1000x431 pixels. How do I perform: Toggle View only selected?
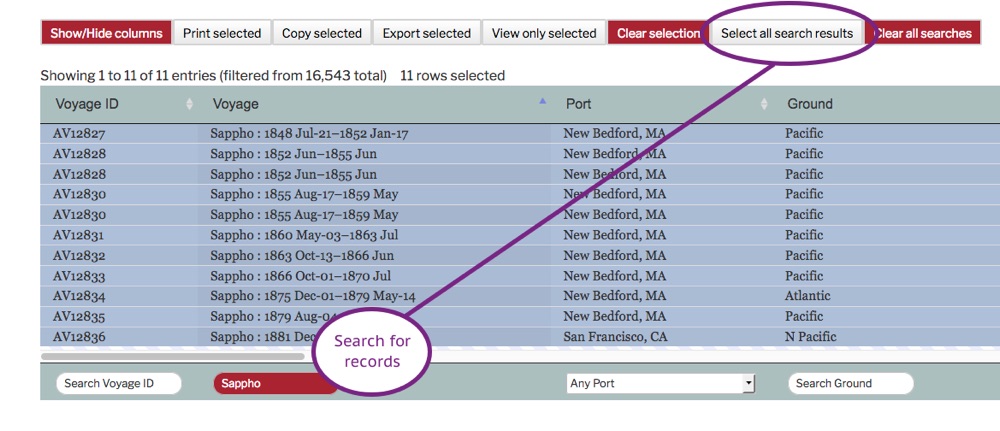(544, 33)
